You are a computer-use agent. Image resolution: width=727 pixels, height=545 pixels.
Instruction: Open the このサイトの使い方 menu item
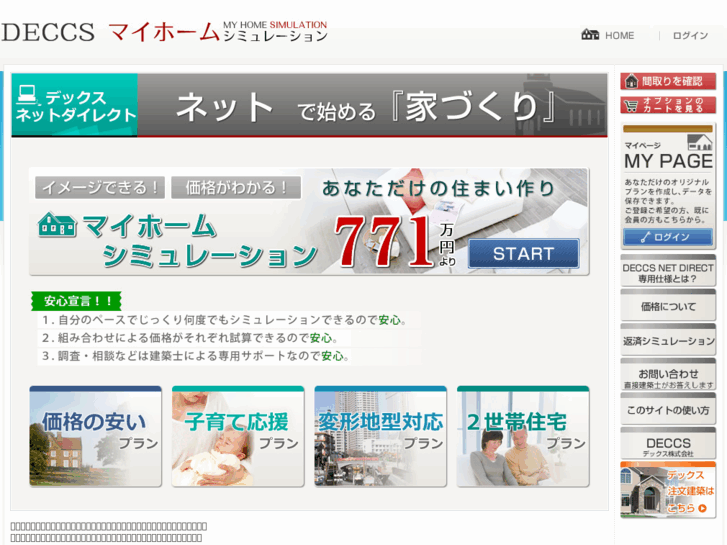pos(668,409)
